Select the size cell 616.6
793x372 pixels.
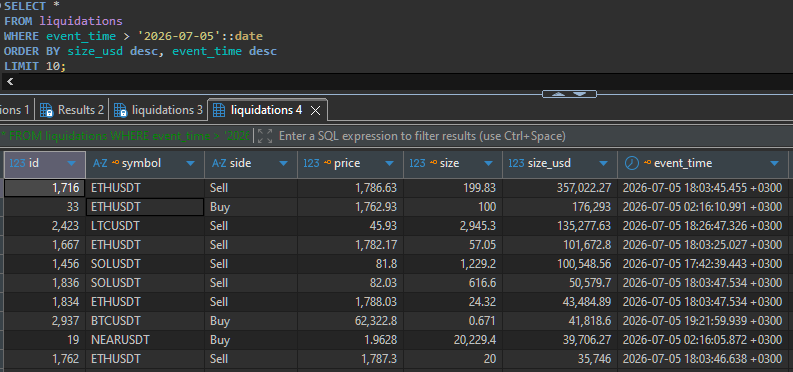point(453,283)
